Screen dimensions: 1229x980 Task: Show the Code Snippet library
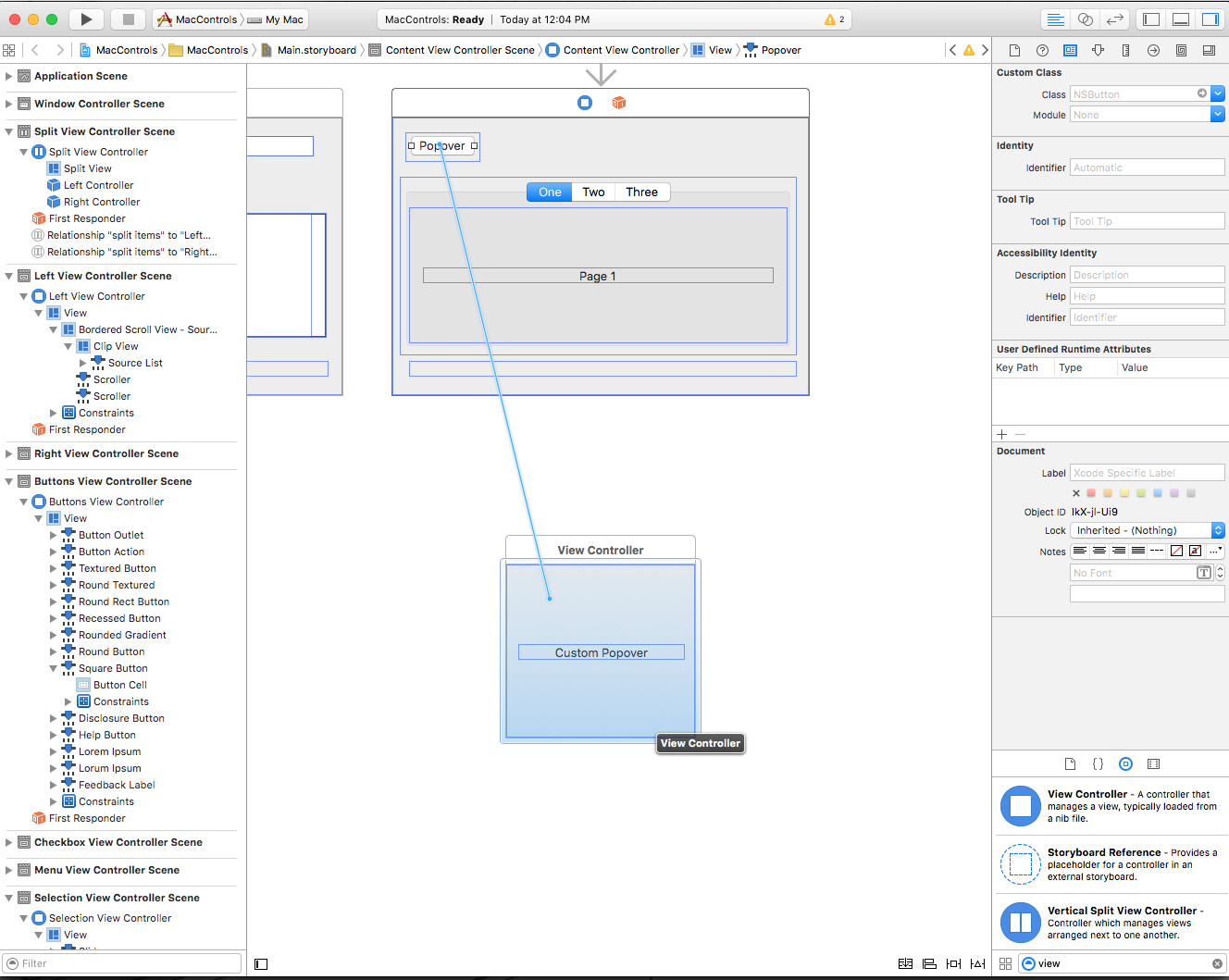point(1098,763)
